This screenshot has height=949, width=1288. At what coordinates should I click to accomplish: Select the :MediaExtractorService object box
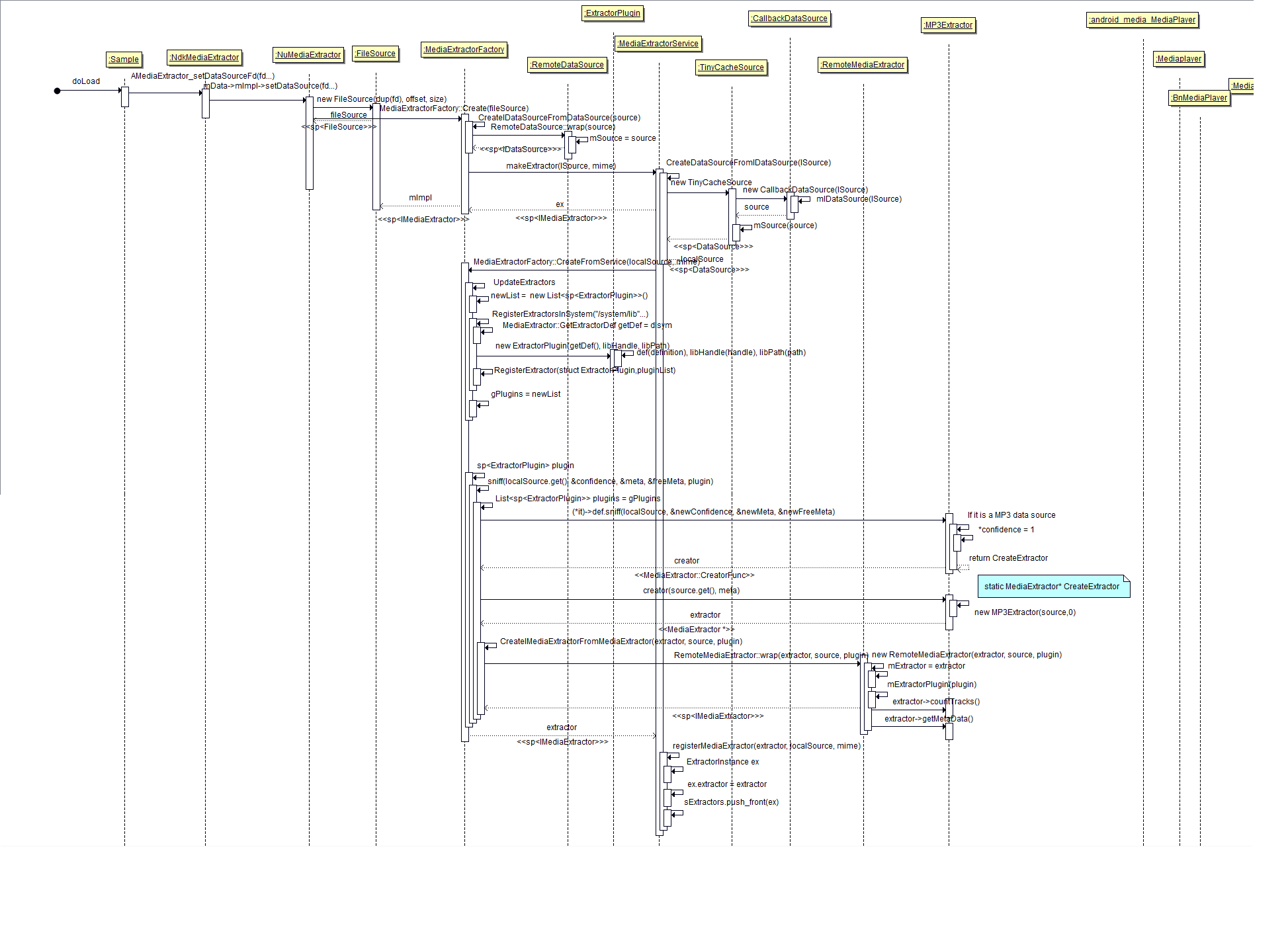coord(658,44)
